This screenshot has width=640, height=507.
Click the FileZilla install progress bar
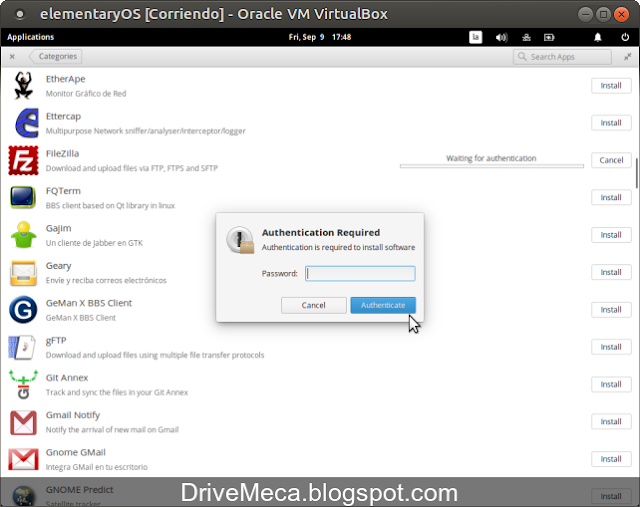click(491, 166)
